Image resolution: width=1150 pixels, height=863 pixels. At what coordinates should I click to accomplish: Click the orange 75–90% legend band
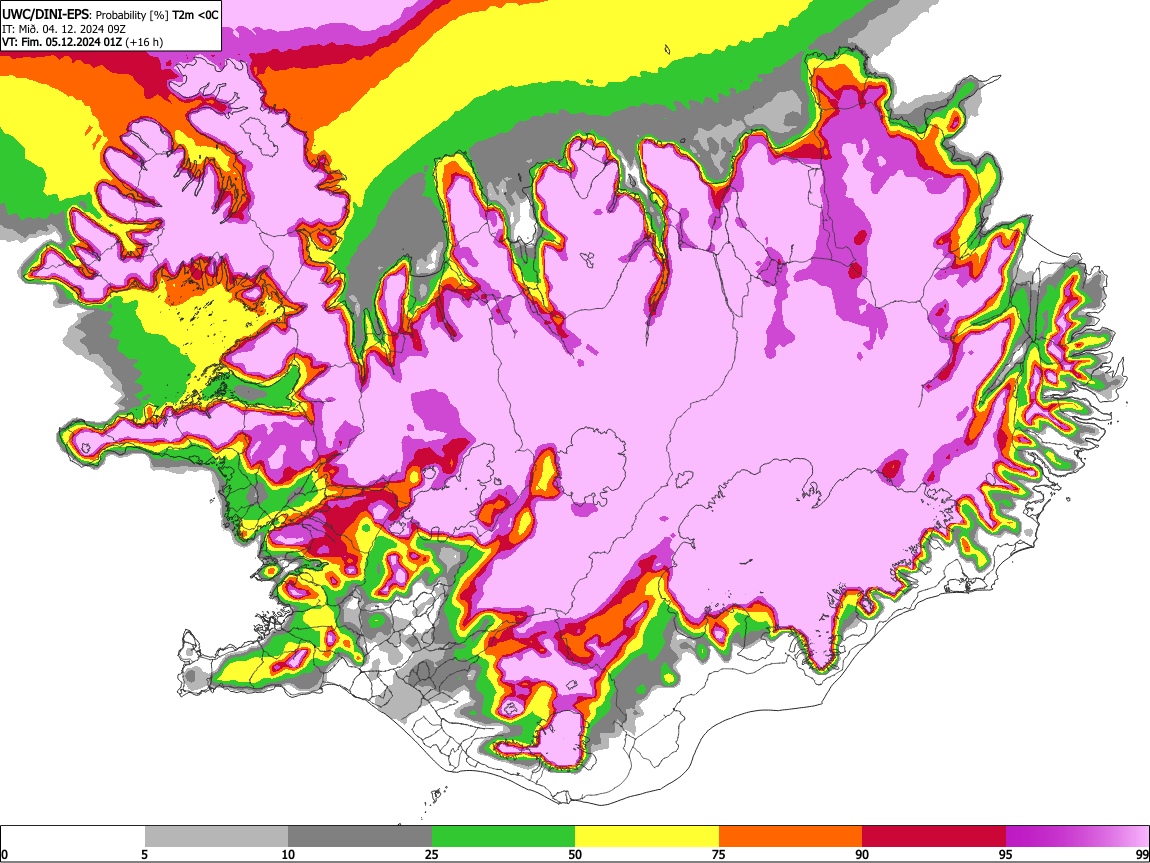[791, 836]
